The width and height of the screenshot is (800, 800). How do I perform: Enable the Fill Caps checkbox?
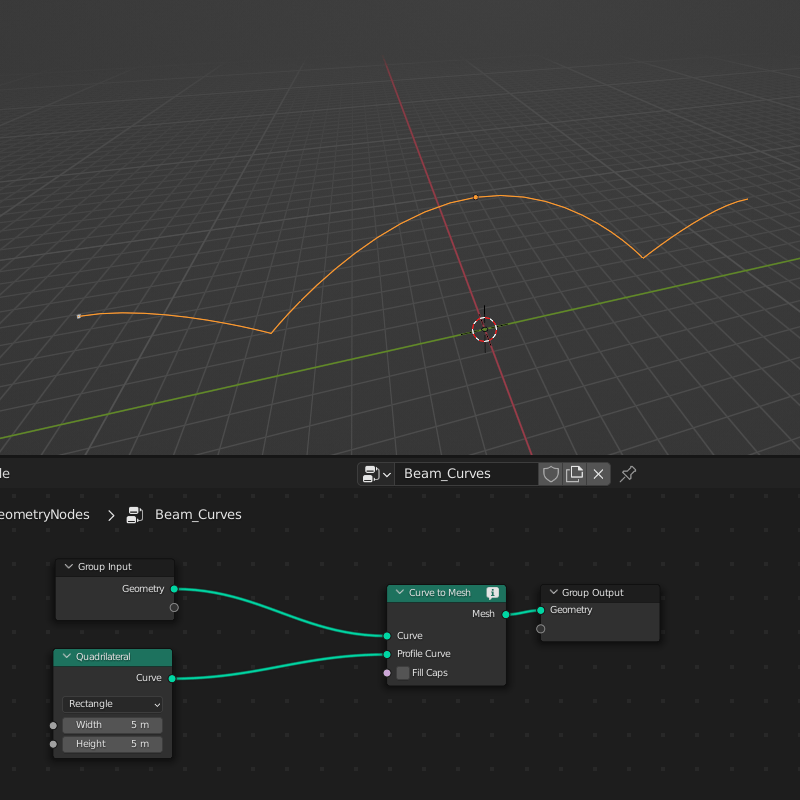click(x=402, y=673)
